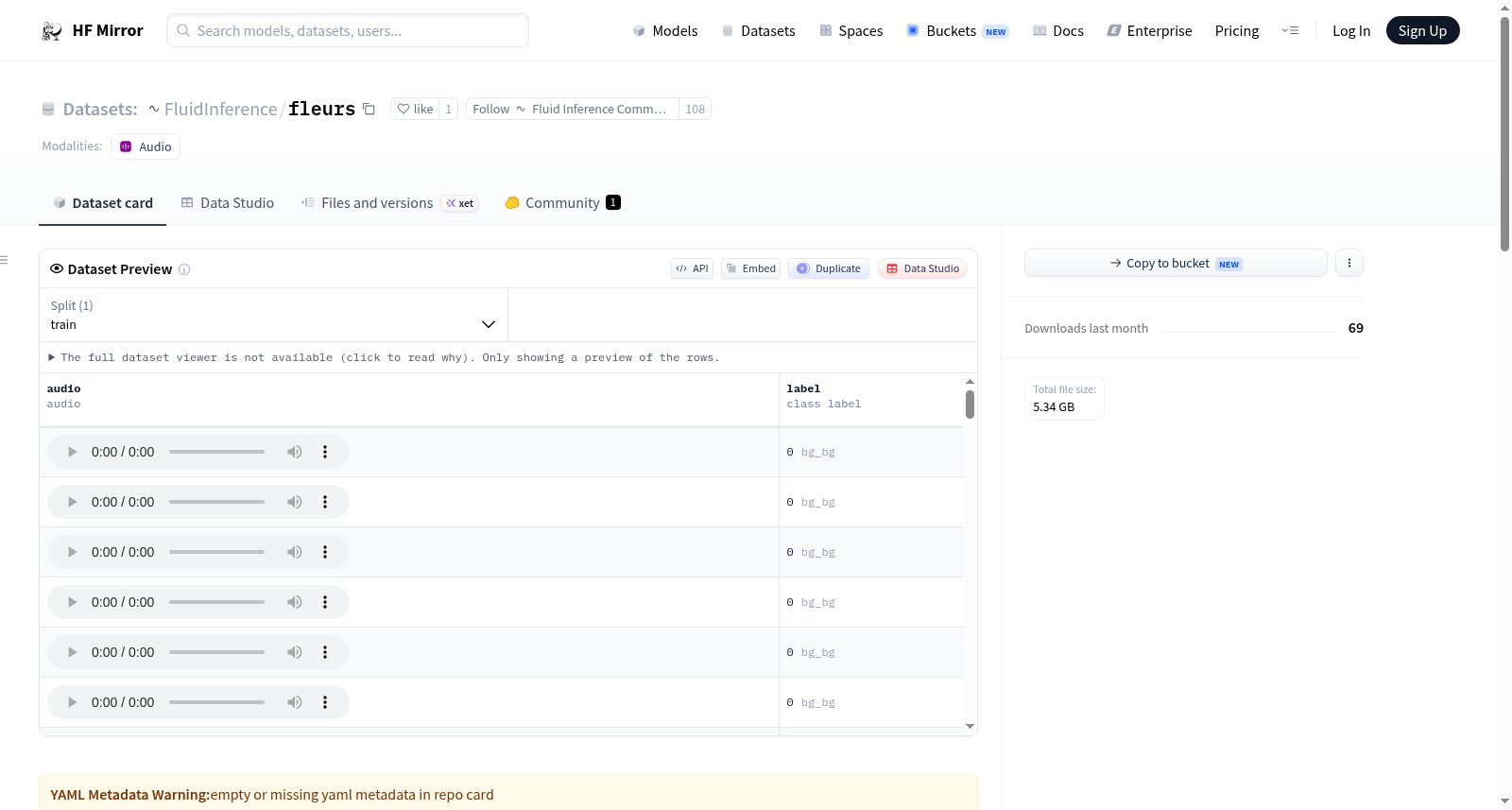Open Enterprise in the top navigation

pos(1149,31)
